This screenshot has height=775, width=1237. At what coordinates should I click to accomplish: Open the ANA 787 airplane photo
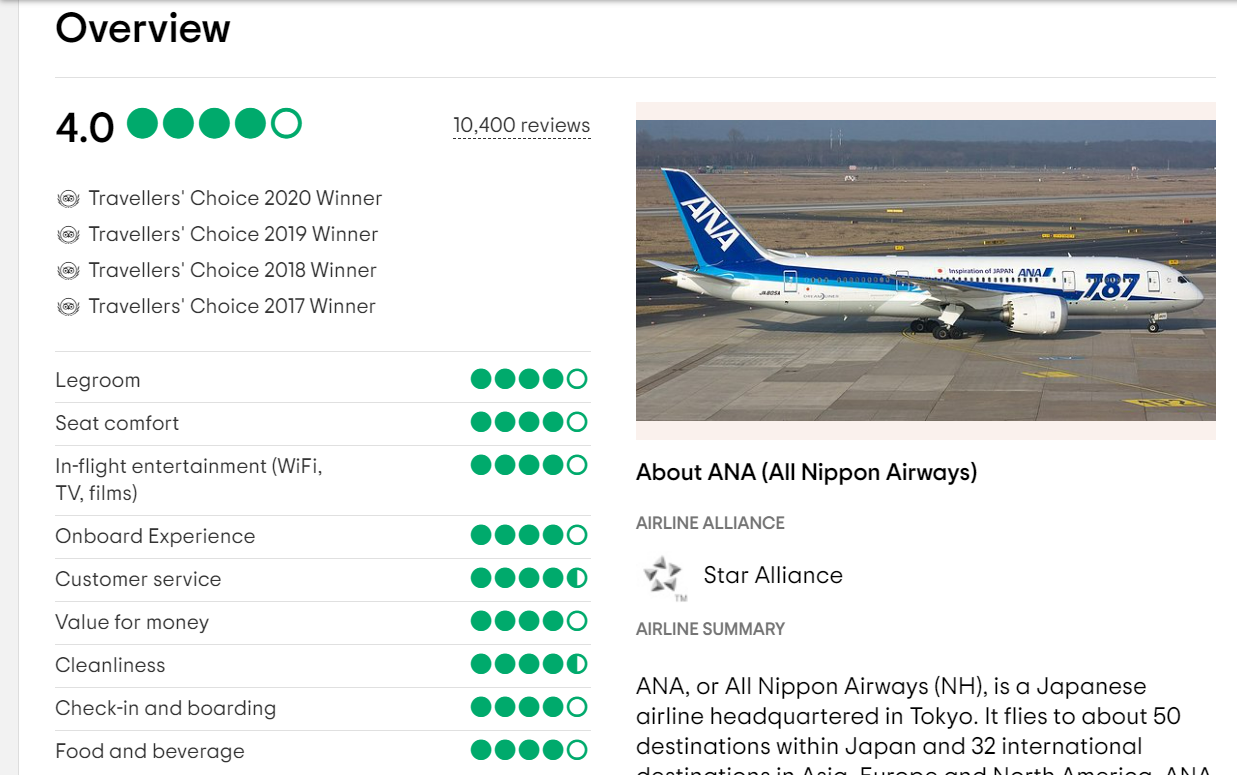pos(926,270)
